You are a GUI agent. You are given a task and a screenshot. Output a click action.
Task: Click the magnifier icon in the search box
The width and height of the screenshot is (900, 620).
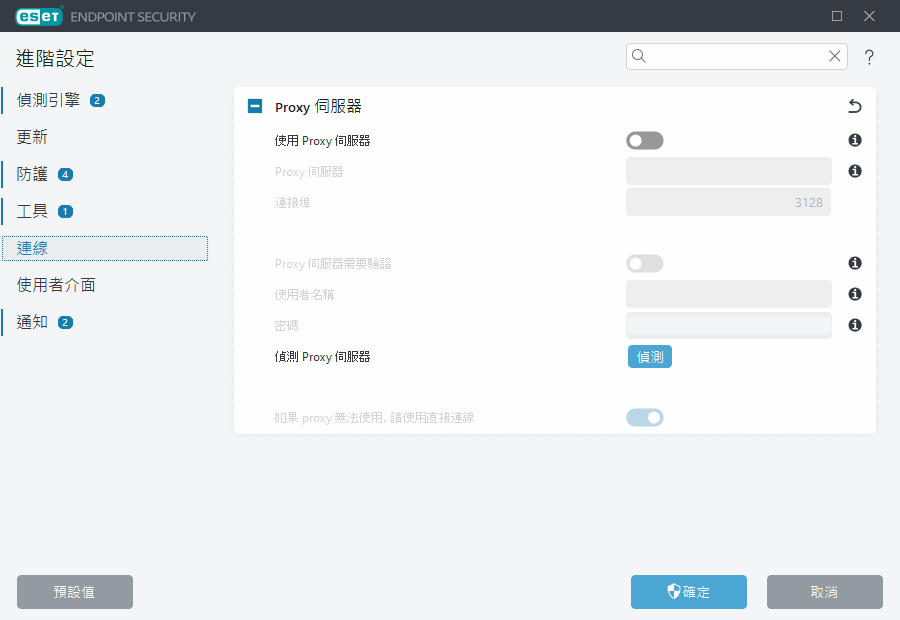click(x=640, y=56)
